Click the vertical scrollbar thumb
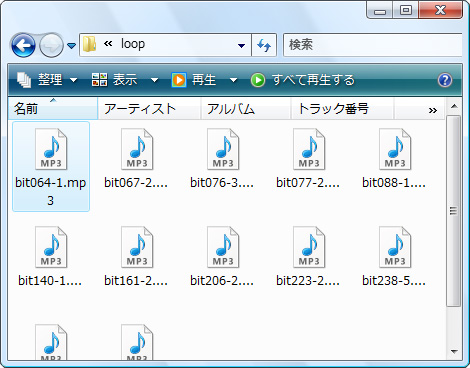The width and height of the screenshot is (470, 368). [x=454, y=211]
